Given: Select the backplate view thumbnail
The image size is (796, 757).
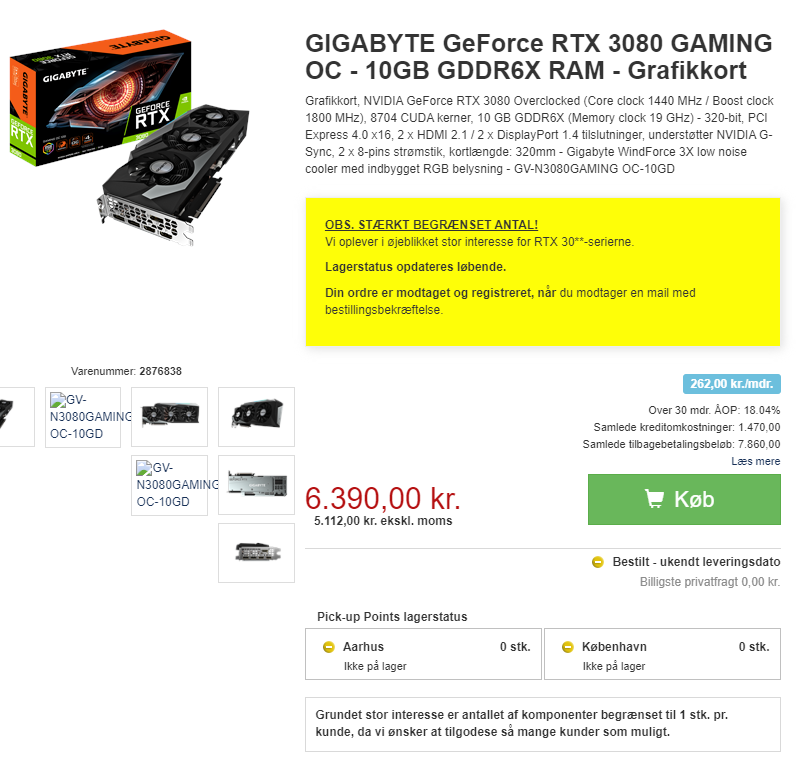Looking at the screenshot, I should 256,485.
